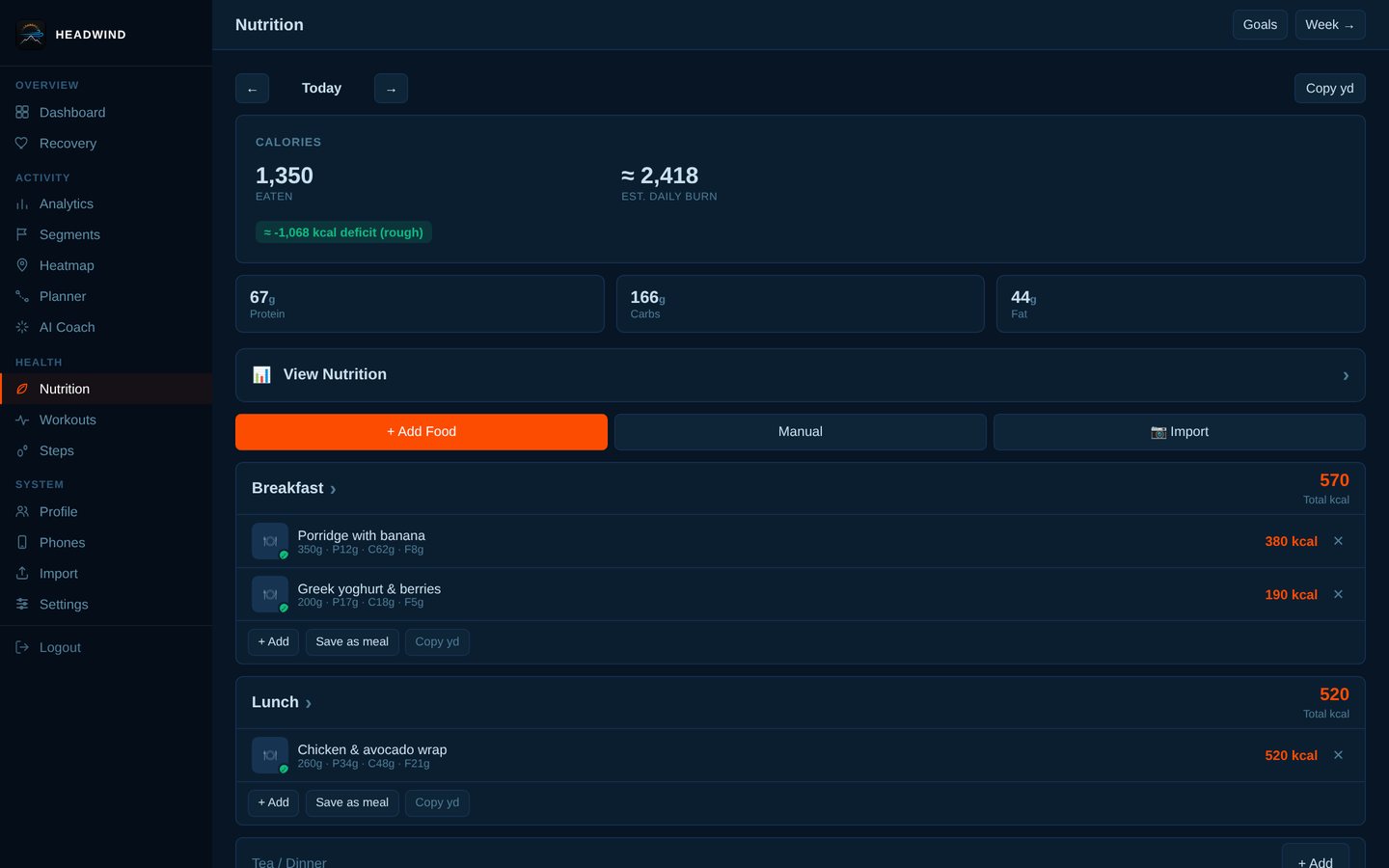The width and height of the screenshot is (1389, 868).
Task: Select the camera Import option
Action: (1180, 432)
